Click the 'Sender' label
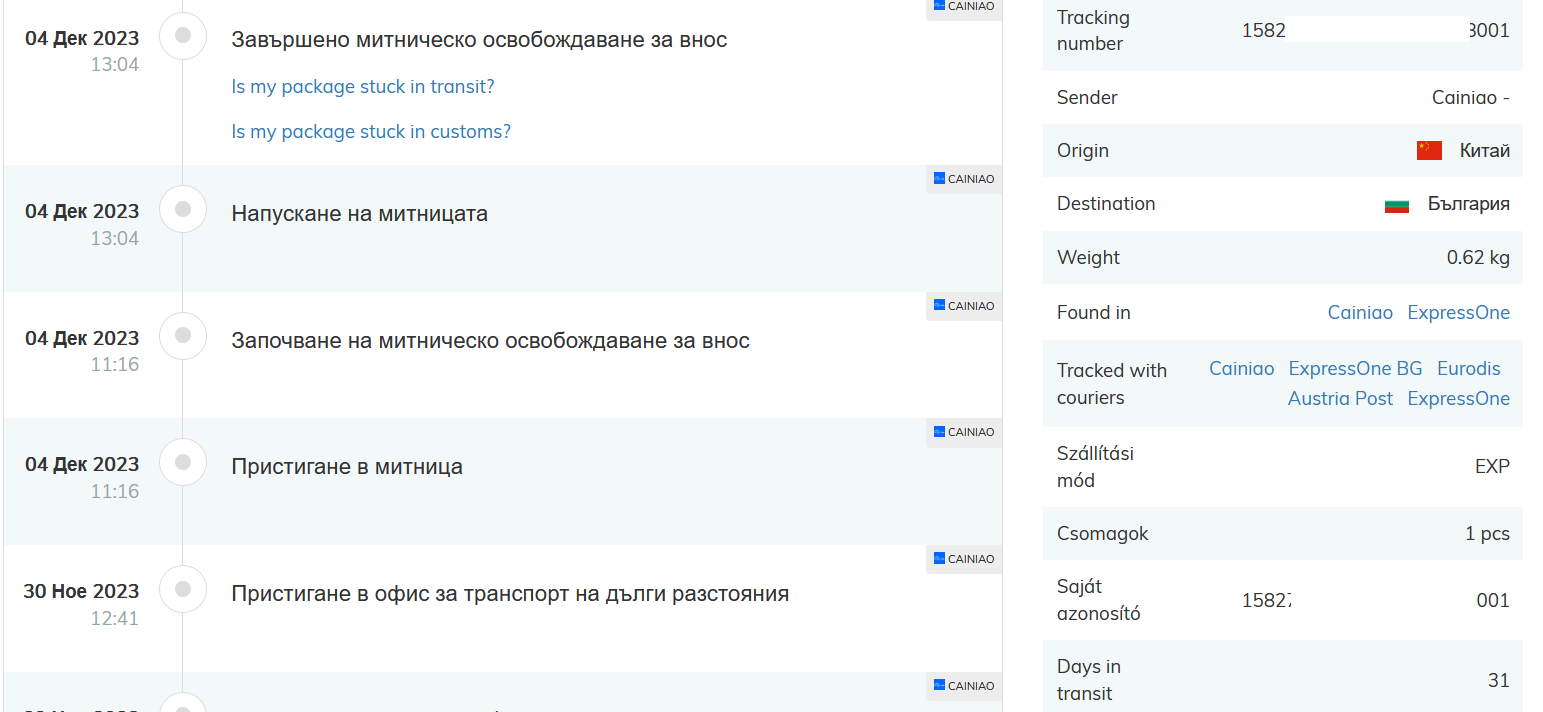The width and height of the screenshot is (1543, 712). click(x=1087, y=98)
